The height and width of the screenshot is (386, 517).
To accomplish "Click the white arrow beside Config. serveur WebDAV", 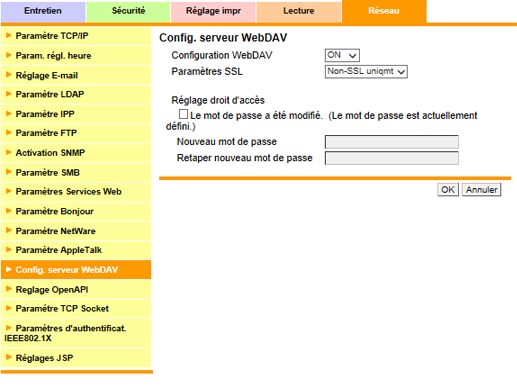I will (x=9, y=269).
